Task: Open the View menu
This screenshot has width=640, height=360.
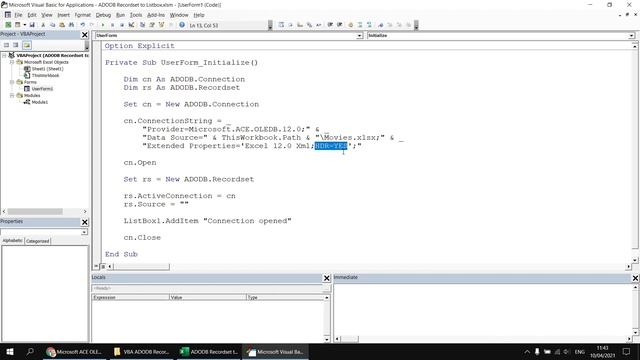Action: (47, 15)
